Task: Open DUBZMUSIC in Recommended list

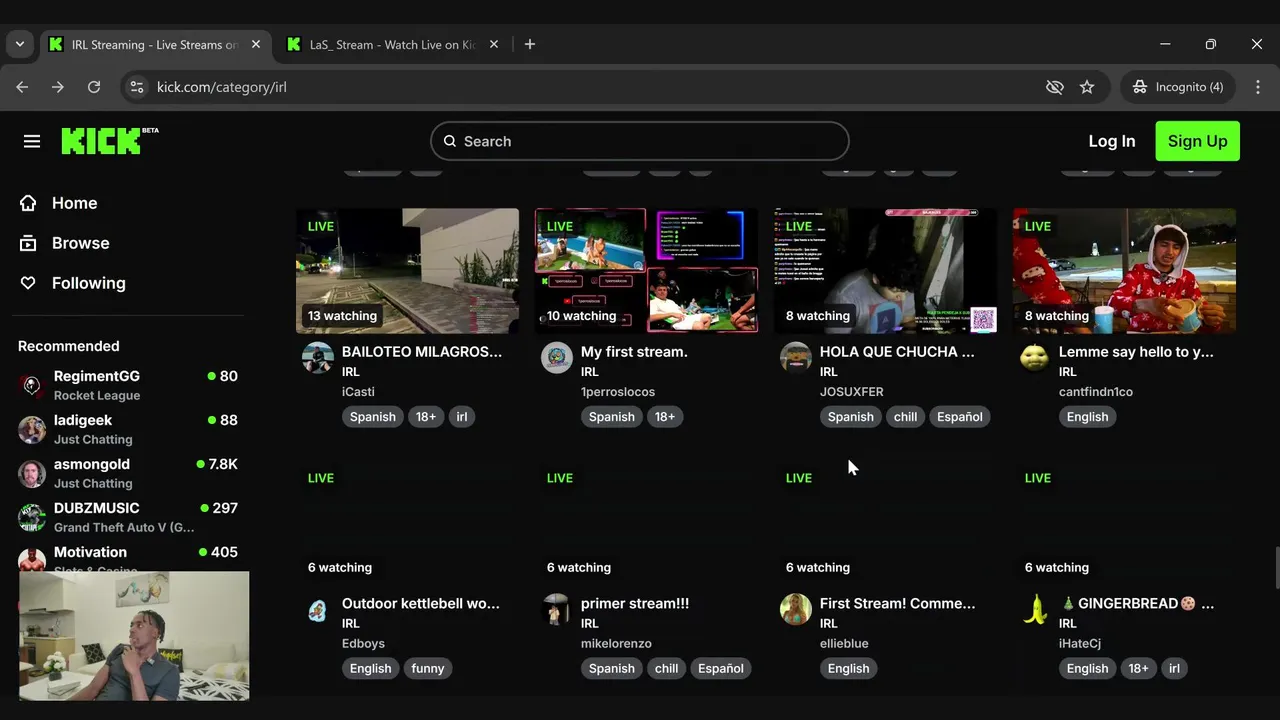Action: 128,517
